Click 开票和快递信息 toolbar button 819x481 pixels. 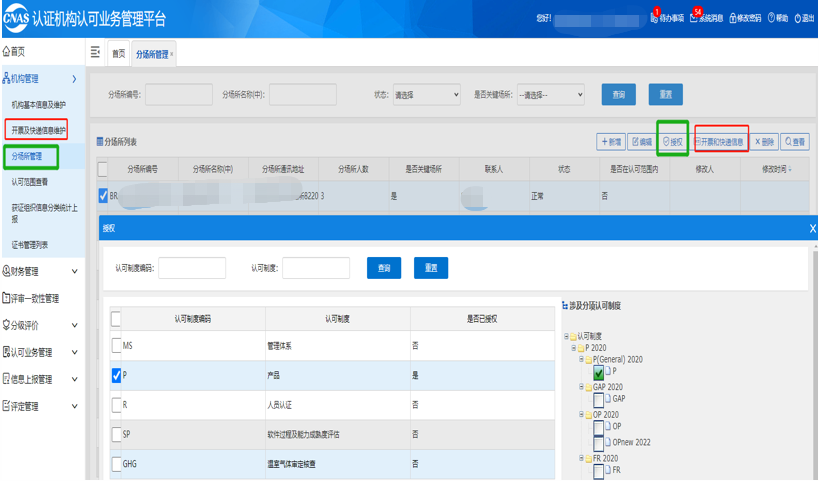click(719, 142)
